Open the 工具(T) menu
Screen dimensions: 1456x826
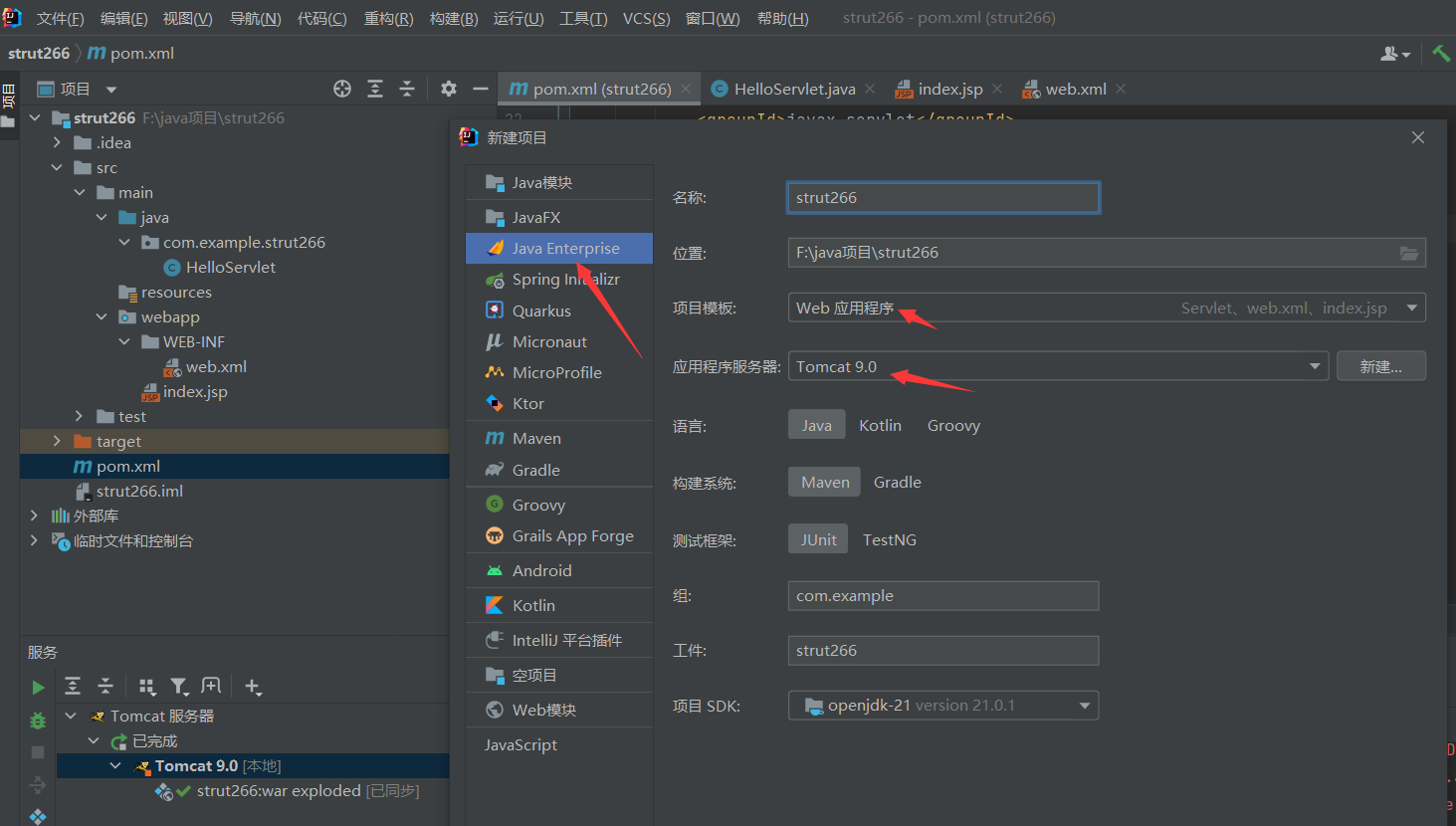pyautogui.click(x=583, y=19)
